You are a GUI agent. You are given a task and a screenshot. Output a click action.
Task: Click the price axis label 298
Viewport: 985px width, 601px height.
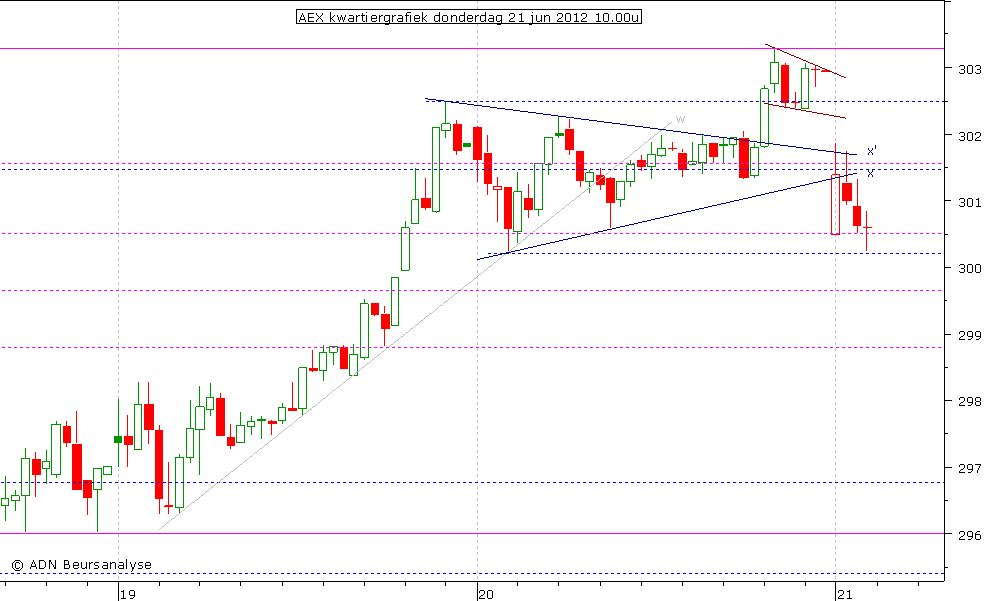(969, 401)
